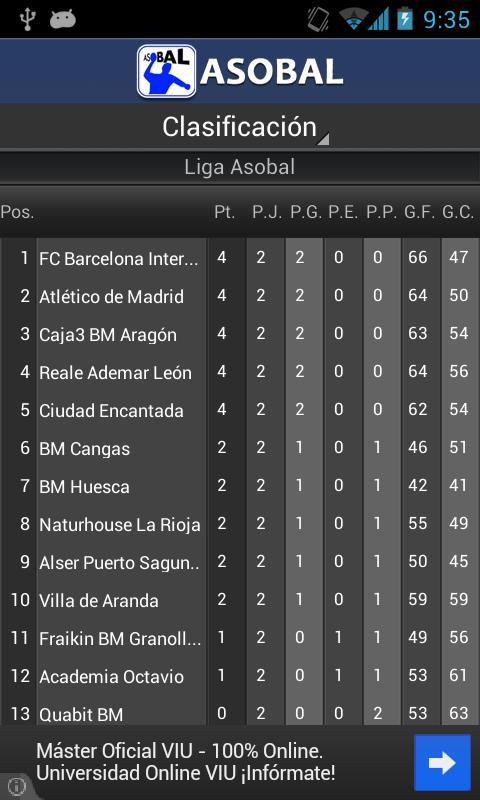480x800 pixels.
Task: Select Naturhouse La Rioja row
Action: coord(240,524)
